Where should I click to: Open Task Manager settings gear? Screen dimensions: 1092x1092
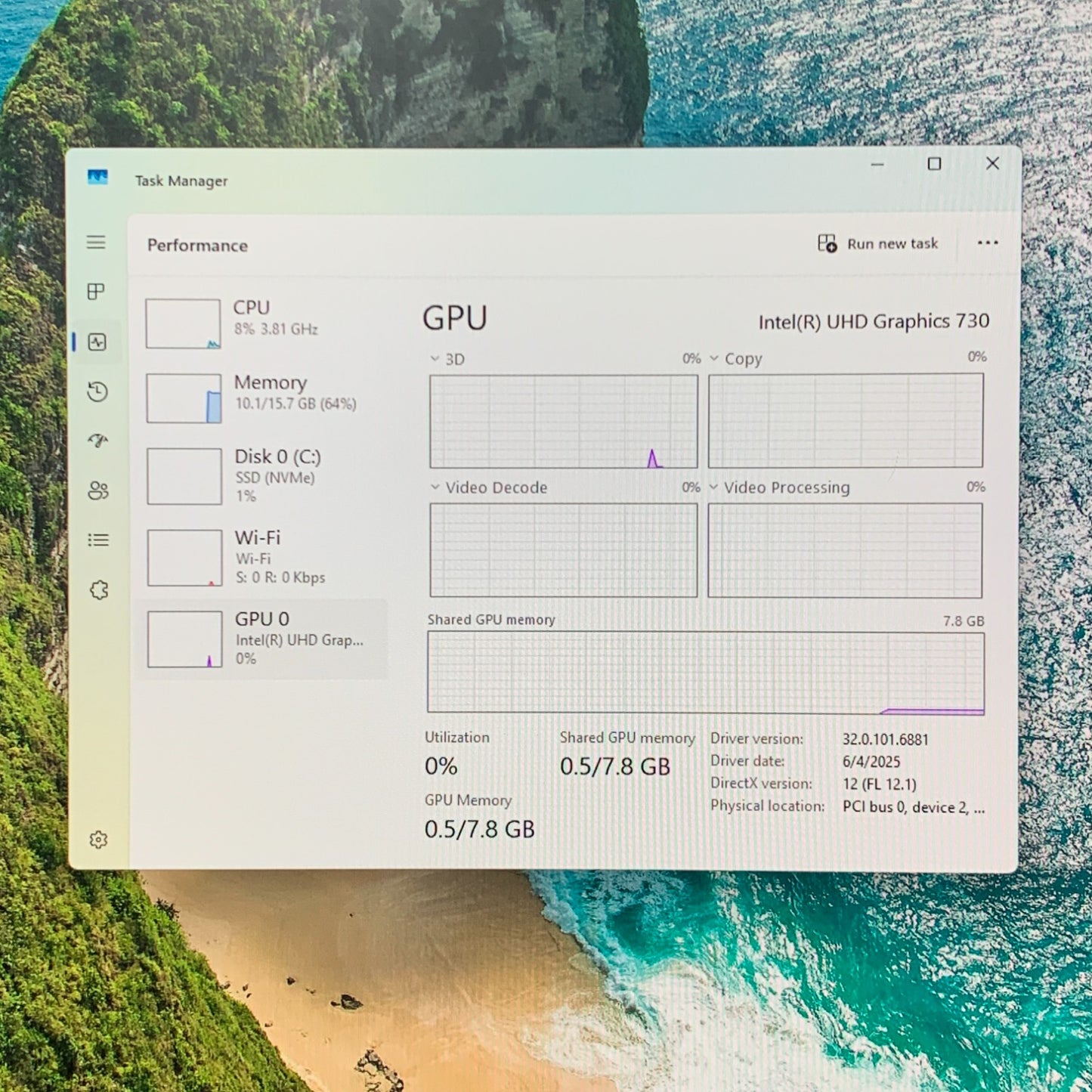click(98, 840)
